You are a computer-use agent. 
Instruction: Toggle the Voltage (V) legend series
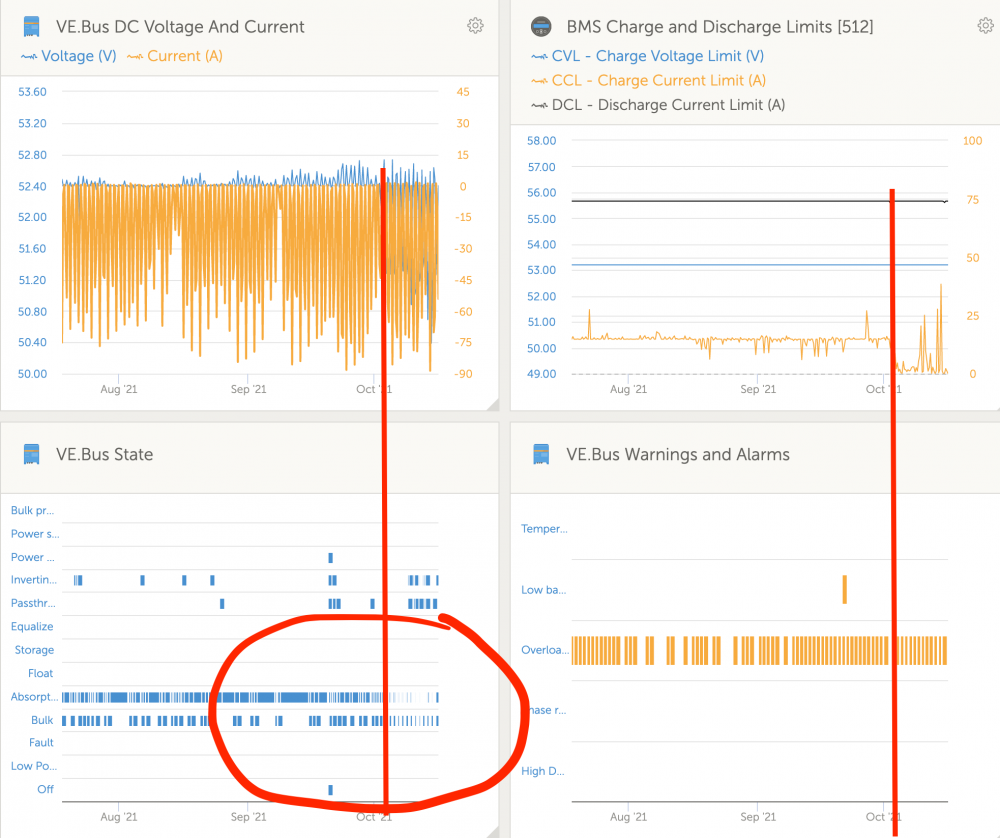(x=69, y=56)
